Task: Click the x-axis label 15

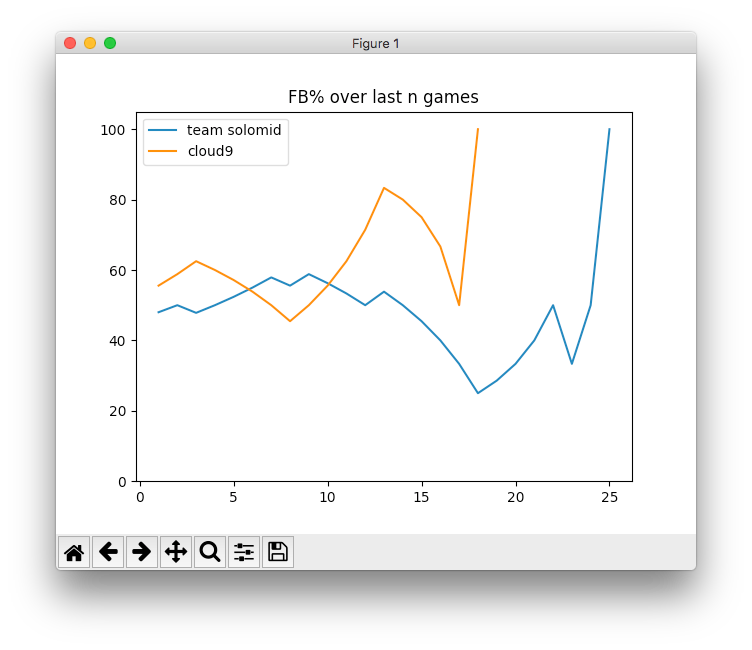Action: [422, 497]
